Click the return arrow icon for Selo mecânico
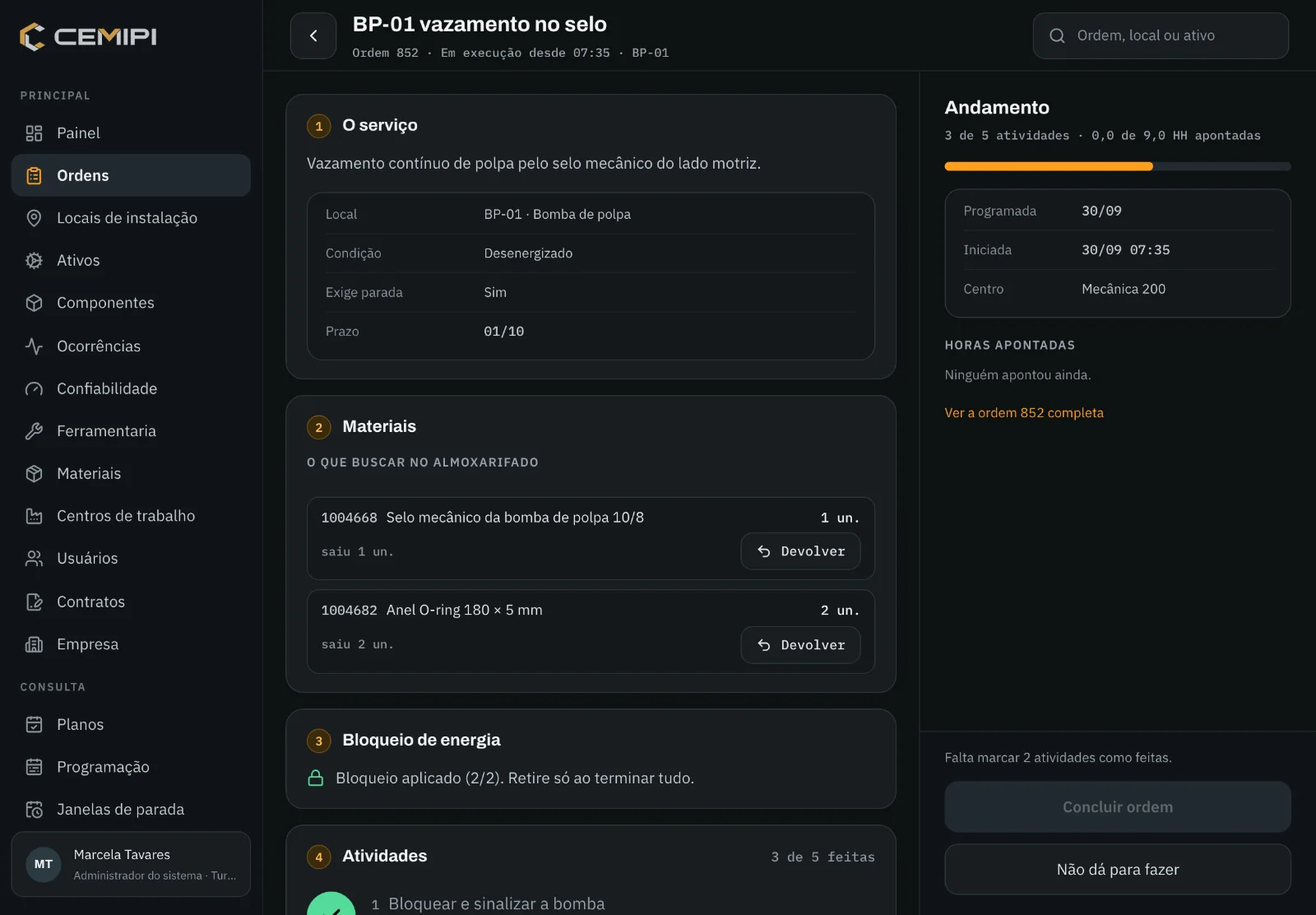The height and width of the screenshot is (915, 1316). pos(763,551)
